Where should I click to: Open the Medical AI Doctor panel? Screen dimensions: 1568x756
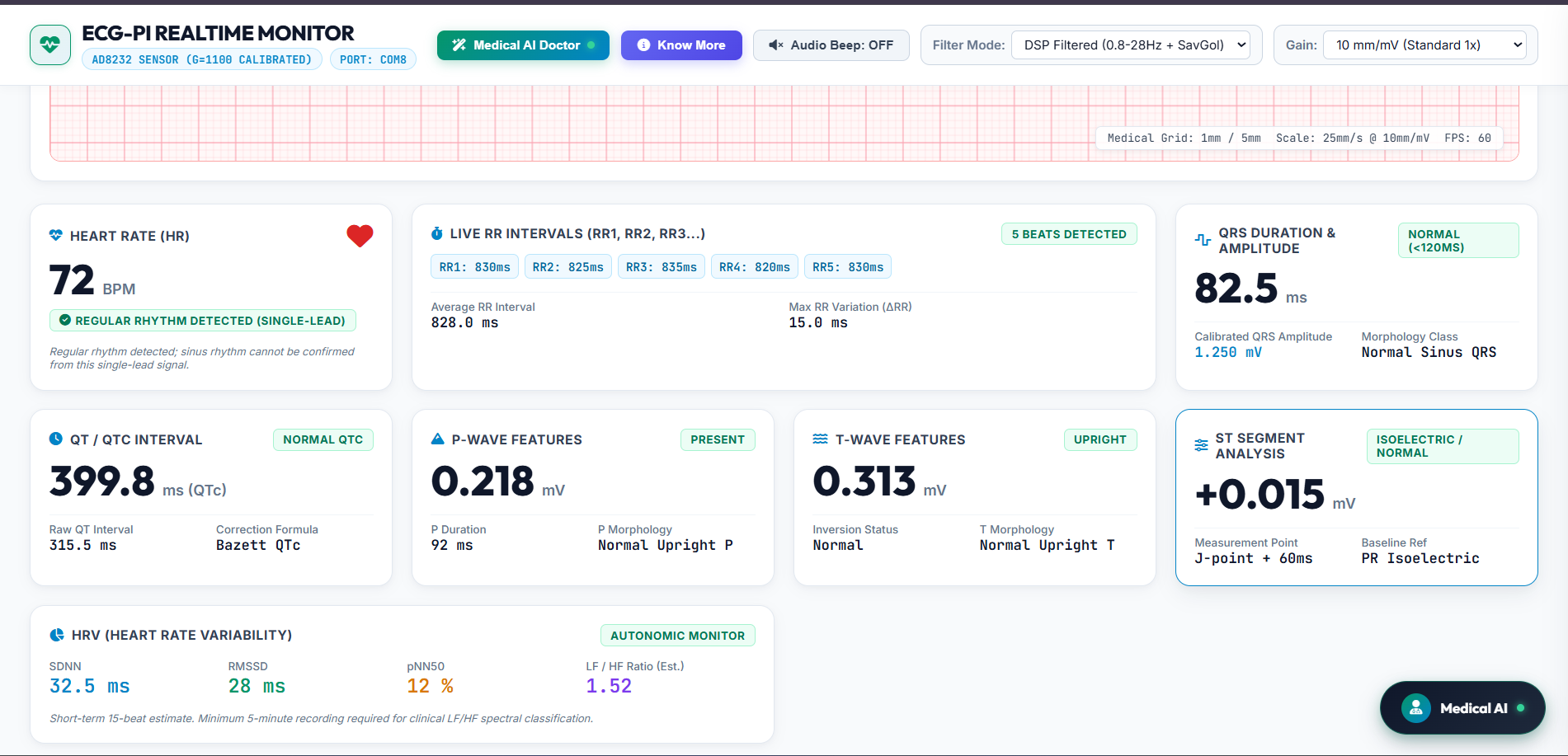point(523,45)
